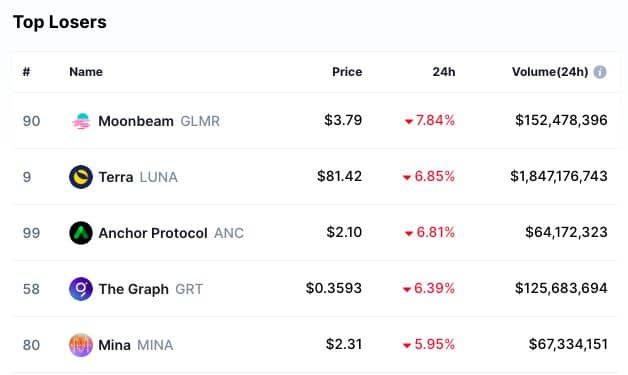628x375 pixels.
Task: Click the Anchor Protocol green logo icon
Action: pos(81,233)
